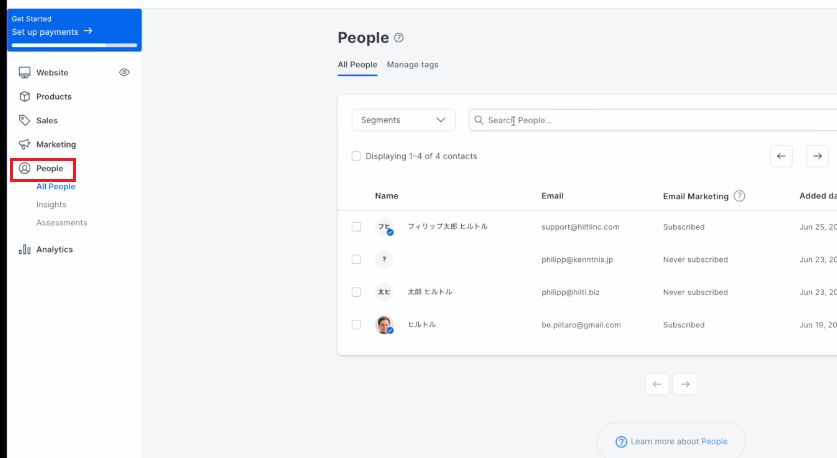The height and width of the screenshot is (458, 837).
Task: Open Marketing in the sidebar menu
Action: 56,145
